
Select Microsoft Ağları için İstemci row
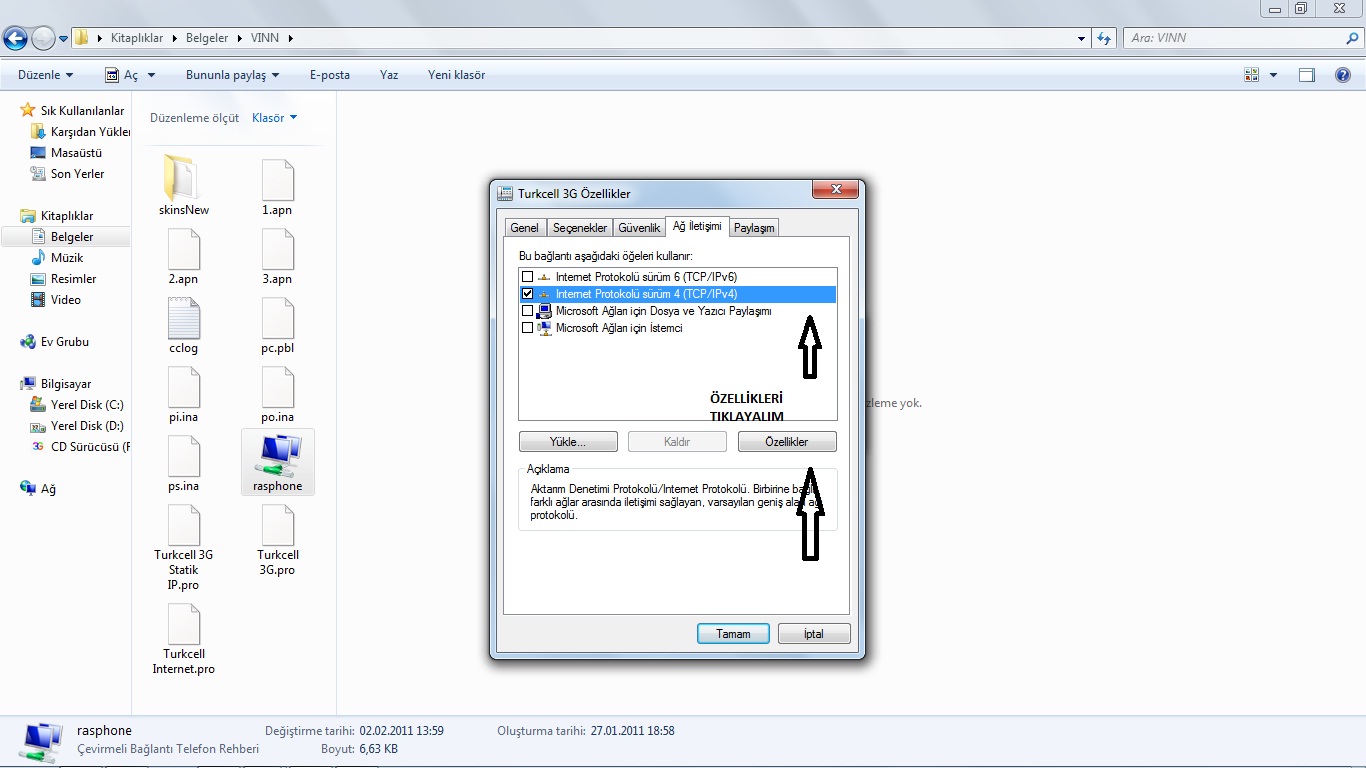(x=677, y=328)
